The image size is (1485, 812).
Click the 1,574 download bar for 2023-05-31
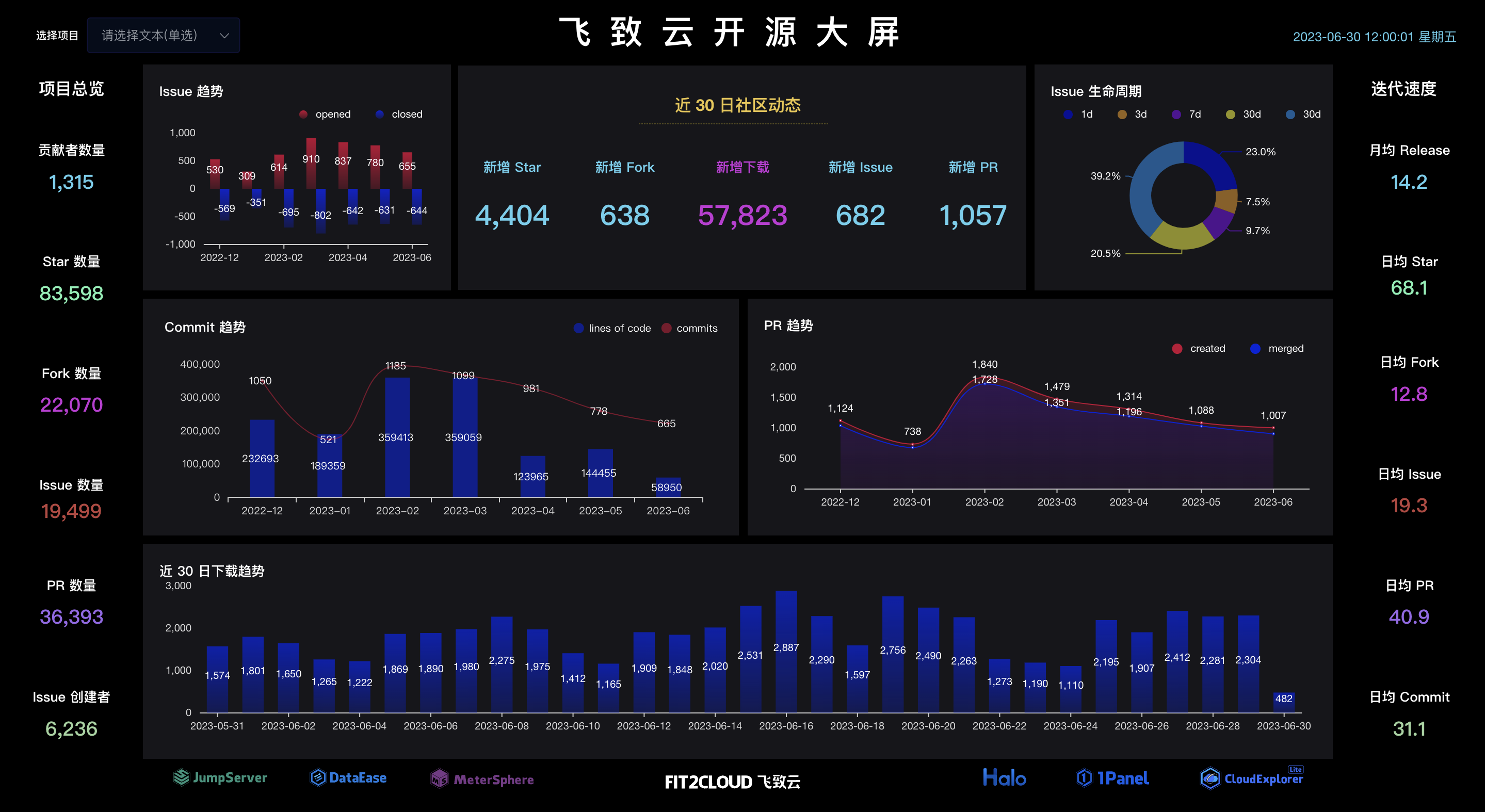[x=217, y=679]
